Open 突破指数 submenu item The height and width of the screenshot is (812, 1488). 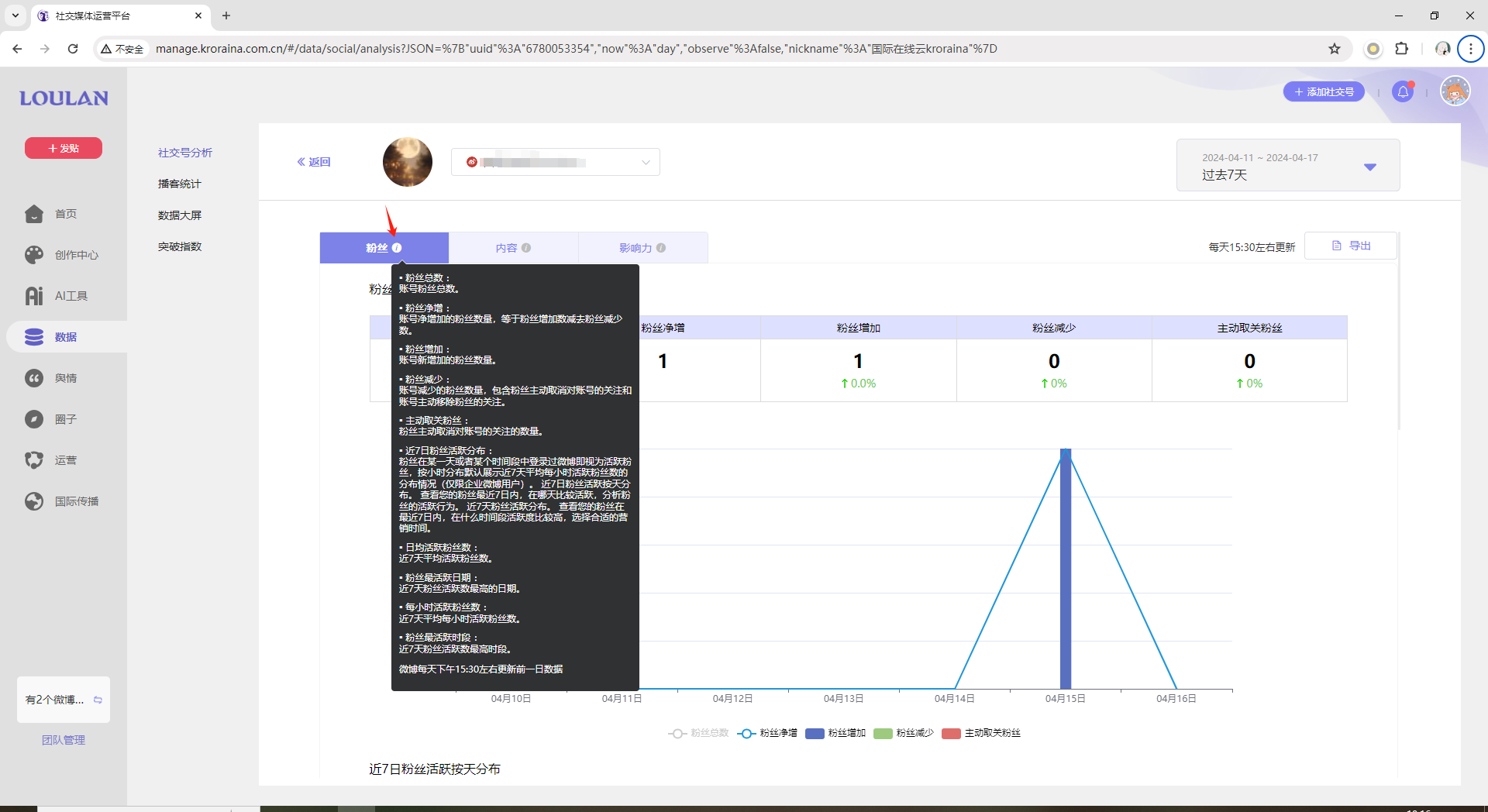(x=180, y=246)
